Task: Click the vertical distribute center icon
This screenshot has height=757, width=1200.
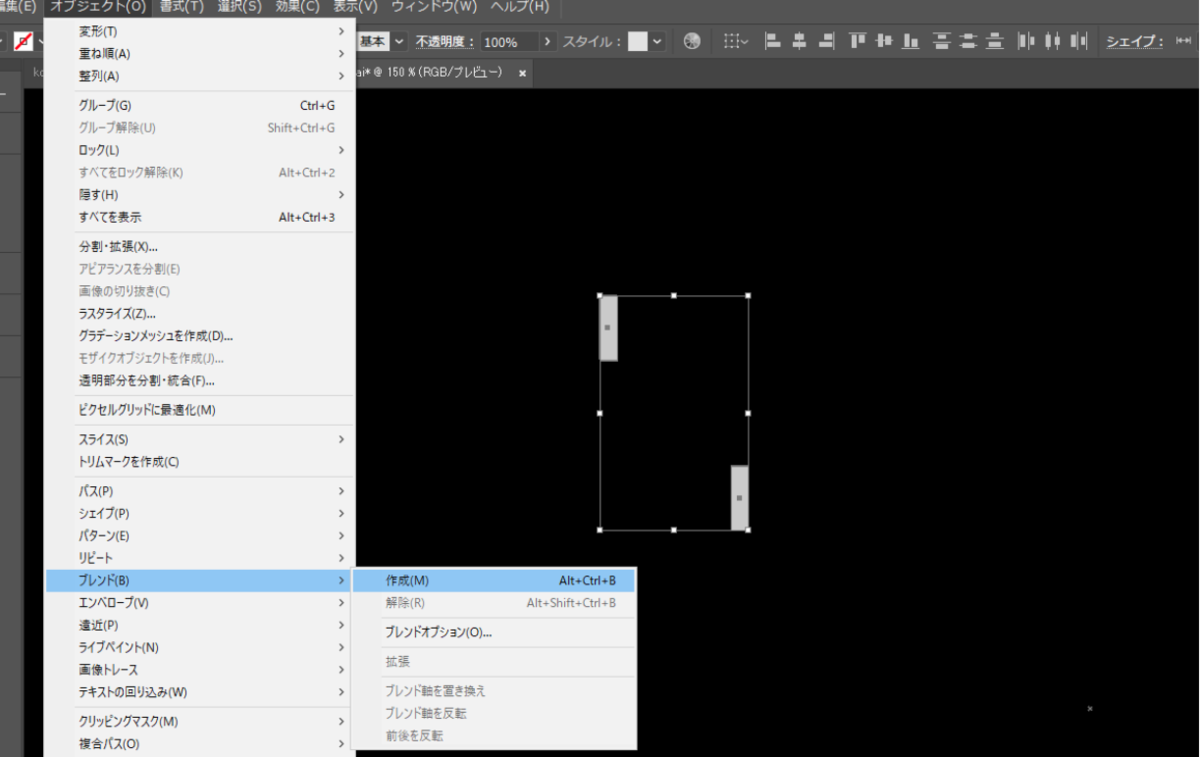Action: (x=967, y=41)
